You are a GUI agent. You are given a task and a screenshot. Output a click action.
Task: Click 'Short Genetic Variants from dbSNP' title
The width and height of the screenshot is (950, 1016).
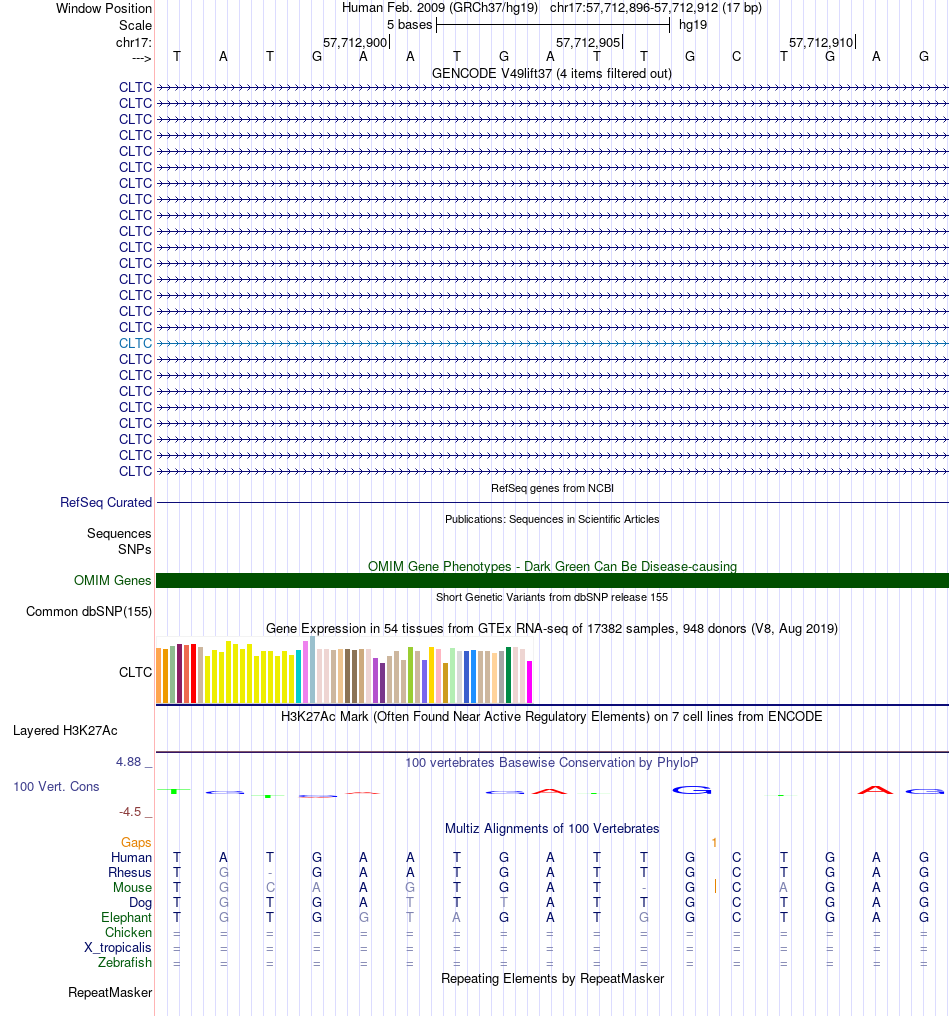click(552, 597)
